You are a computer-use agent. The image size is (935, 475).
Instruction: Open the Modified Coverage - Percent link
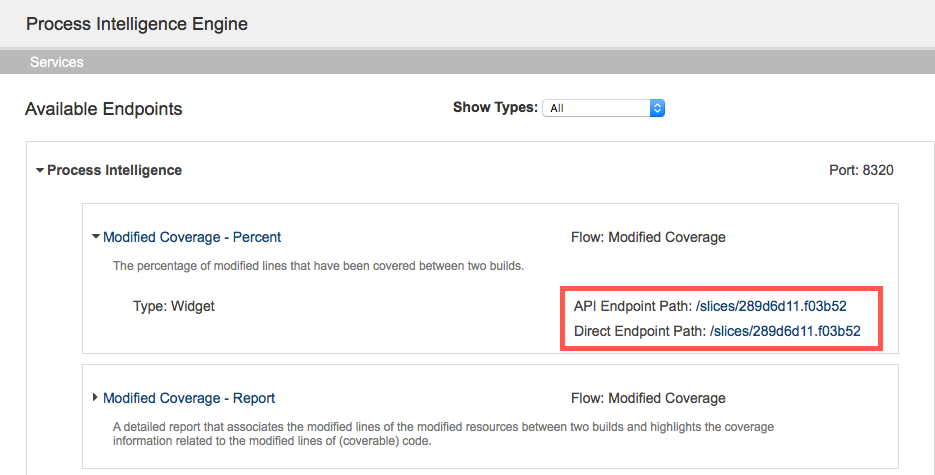191,237
